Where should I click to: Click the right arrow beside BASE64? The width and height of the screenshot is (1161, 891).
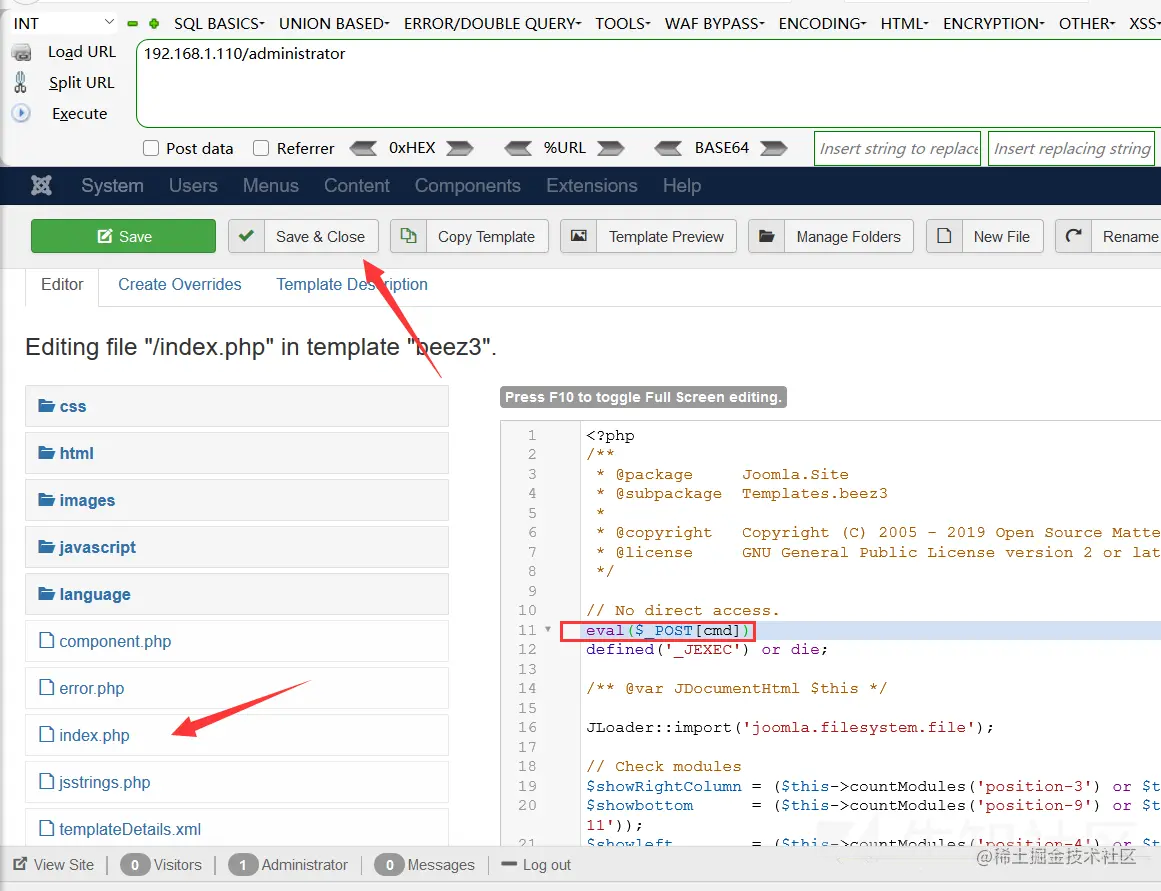773,148
